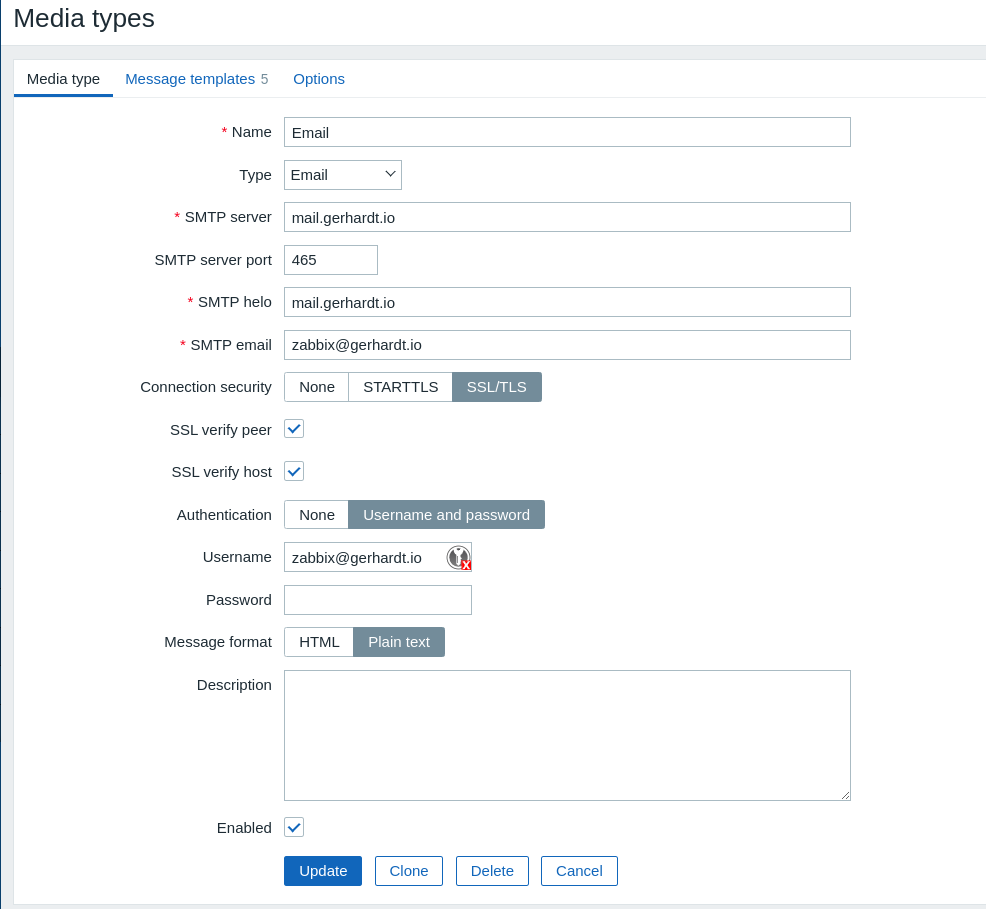
Task: Click inside the Description text area
Action: (566, 735)
